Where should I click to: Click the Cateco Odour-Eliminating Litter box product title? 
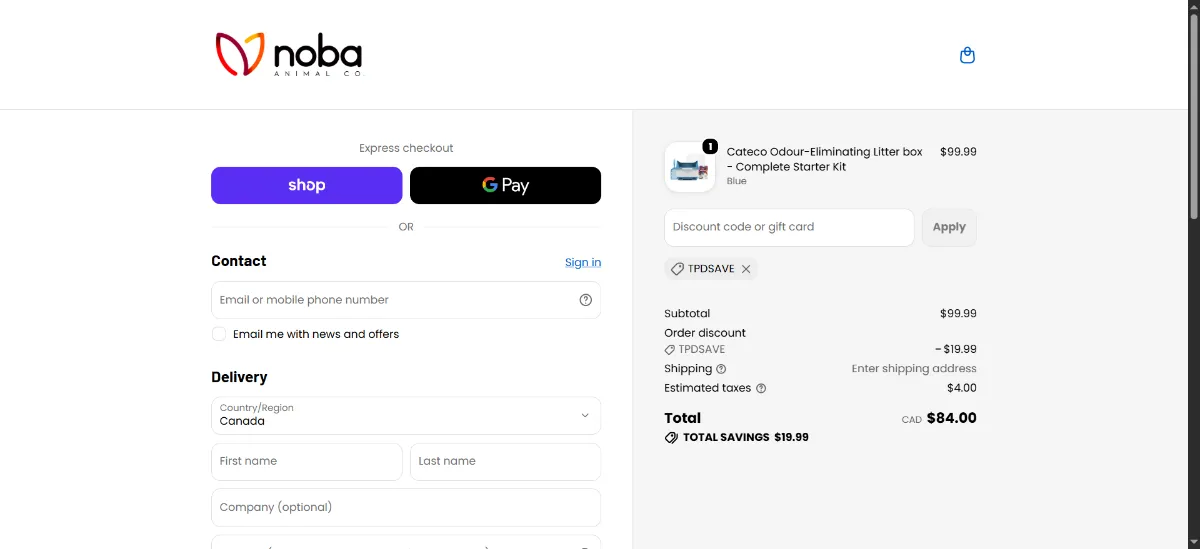tap(825, 159)
